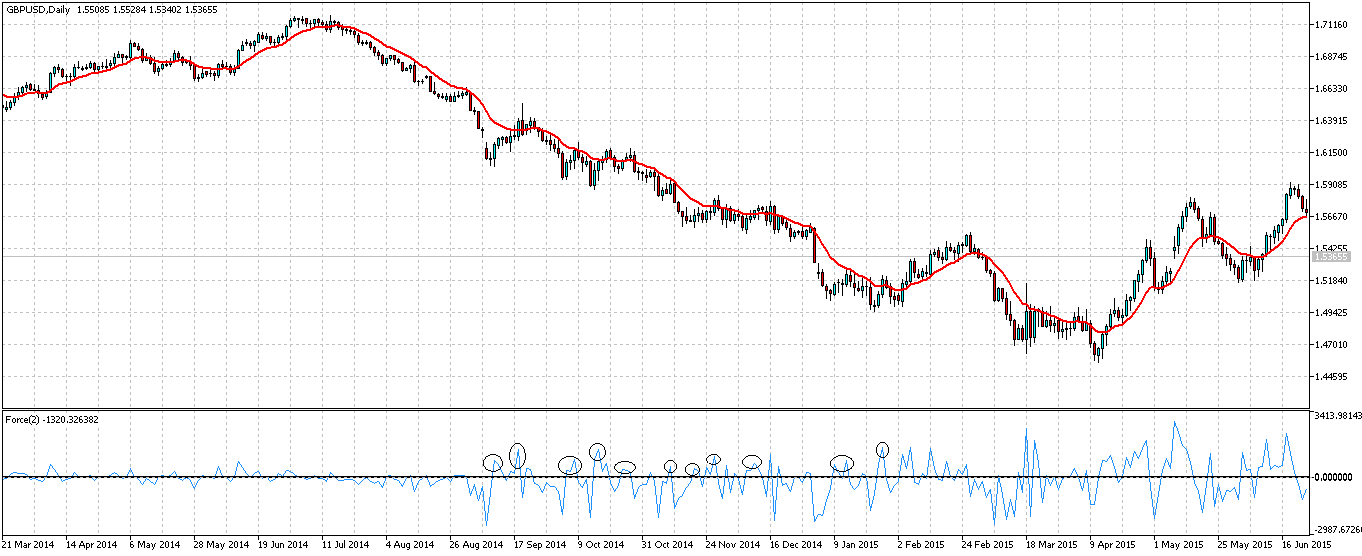Click the 31 Oct 2014 date label
The height and width of the screenshot is (556, 1362).
point(667,545)
